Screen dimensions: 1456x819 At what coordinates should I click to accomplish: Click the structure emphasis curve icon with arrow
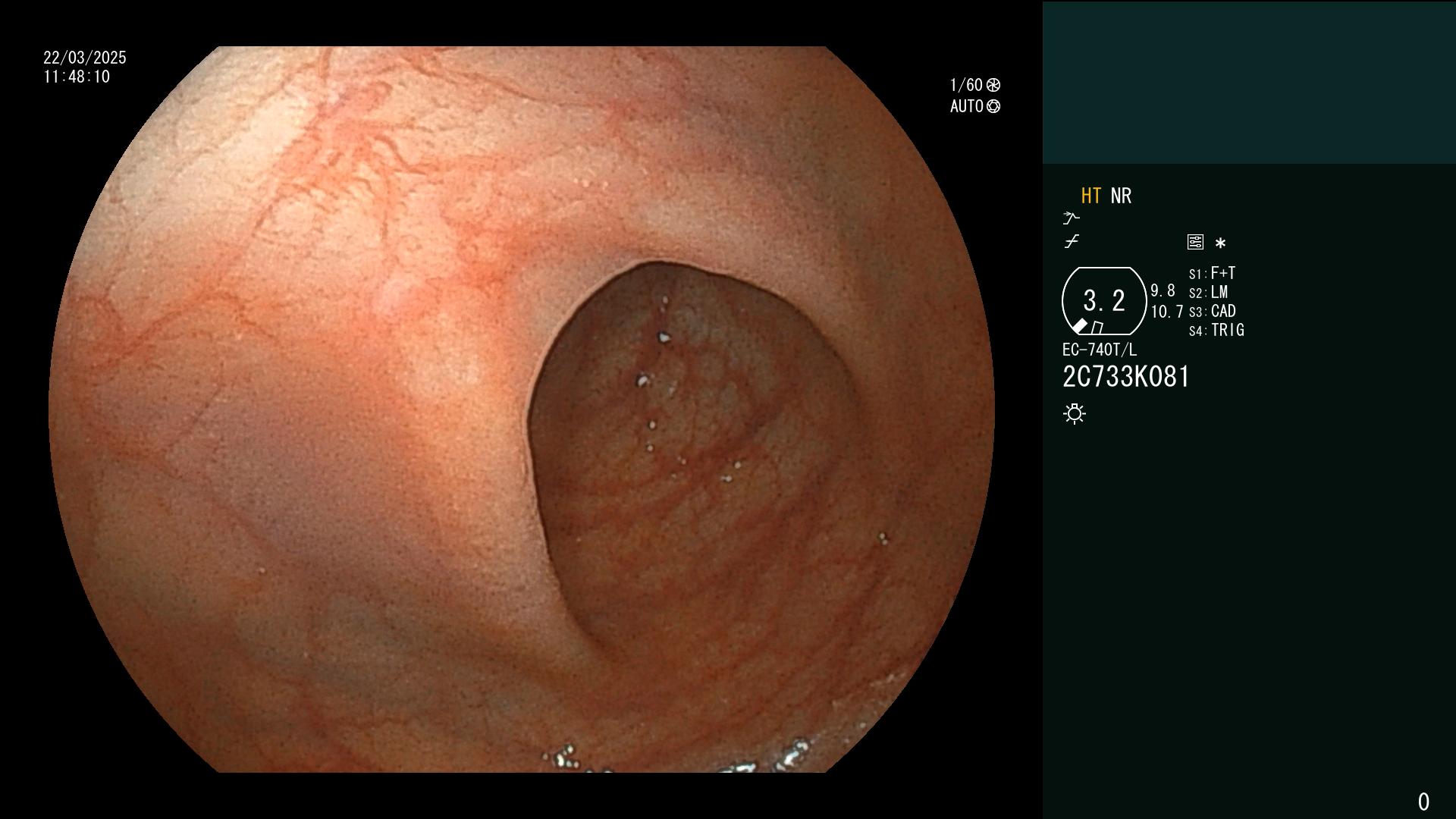[1071, 218]
